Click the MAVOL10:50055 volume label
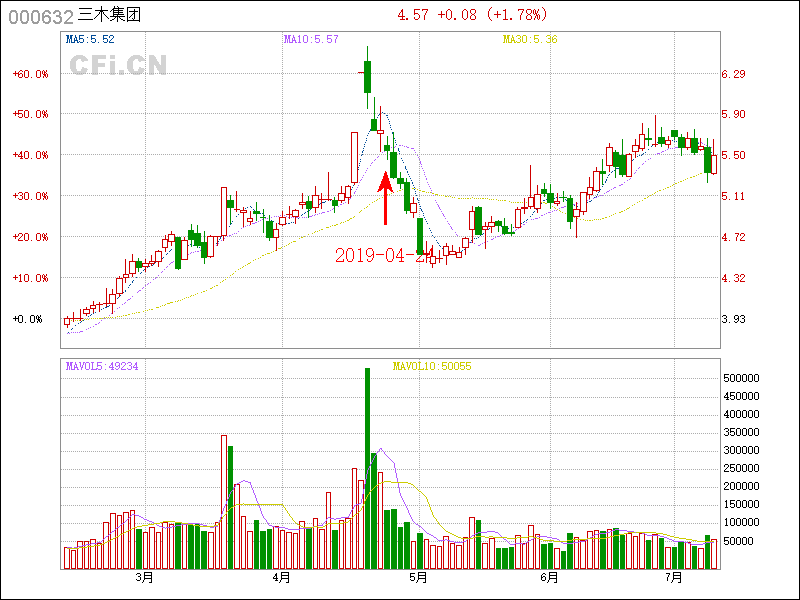The height and width of the screenshot is (600, 800). tap(431, 366)
